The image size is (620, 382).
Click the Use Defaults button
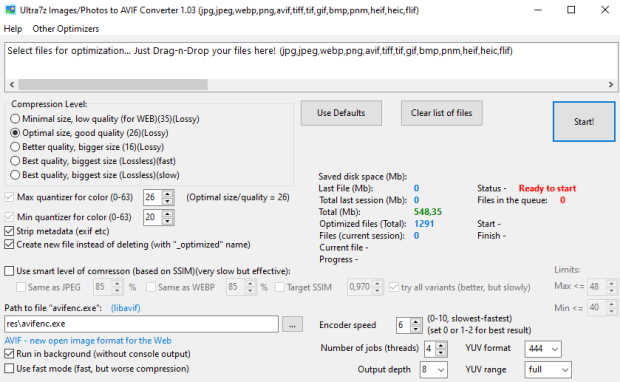click(x=341, y=113)
